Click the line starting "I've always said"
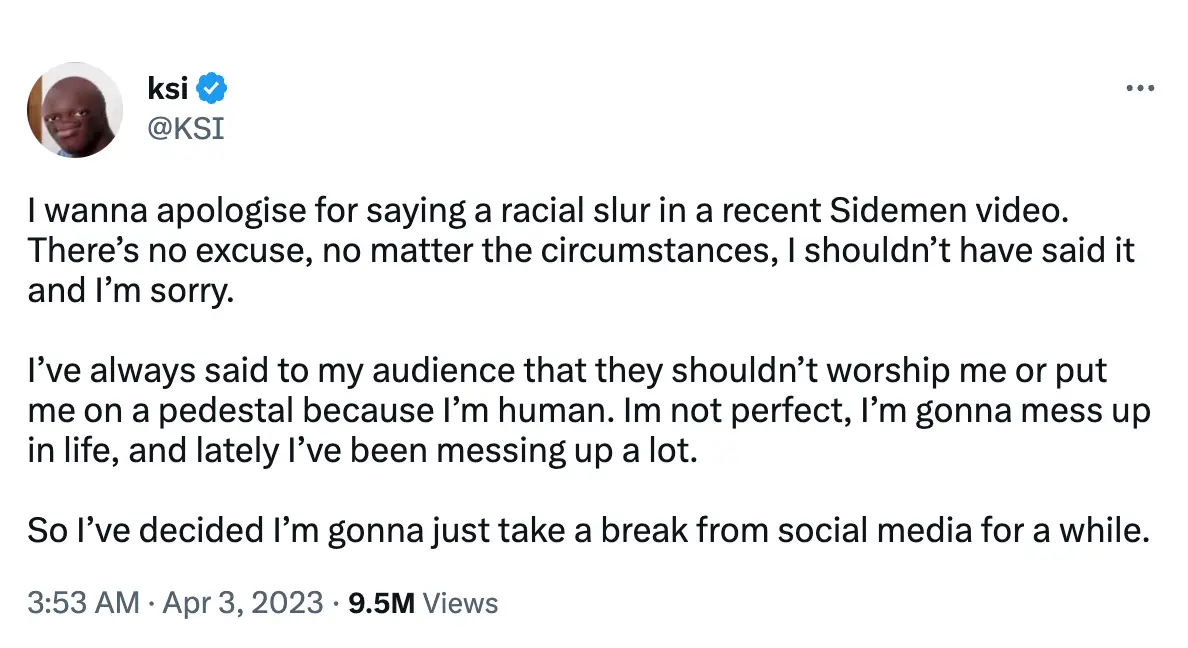This screenshot has height=648, width=1188. point(568,372)
